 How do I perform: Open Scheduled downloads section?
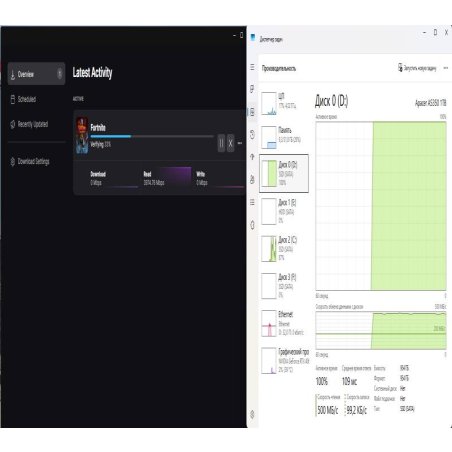[x=23, y=99]
